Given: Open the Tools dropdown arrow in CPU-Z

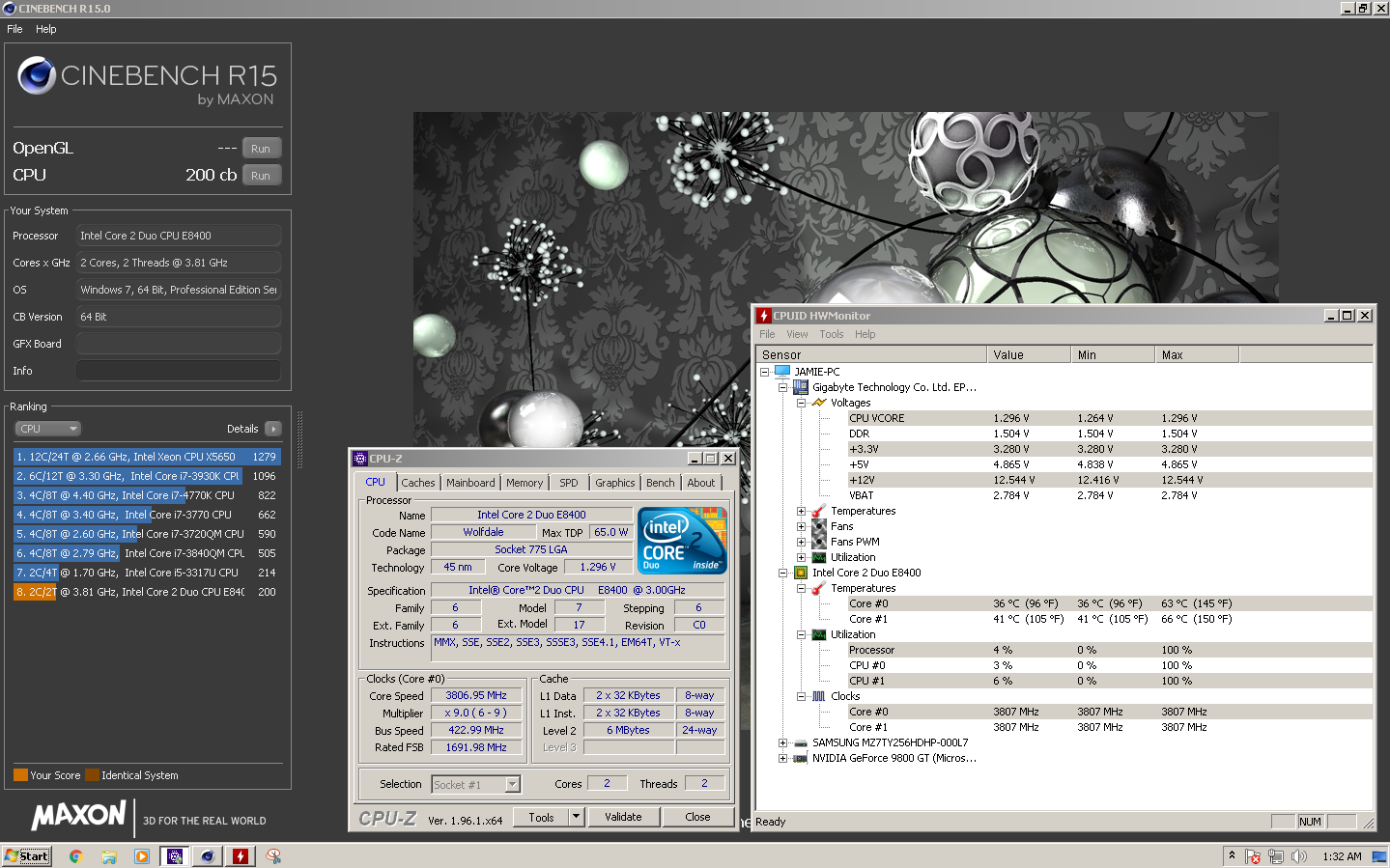Looking at the screenshot, I should pyautogui.click(x=577, y=817).
